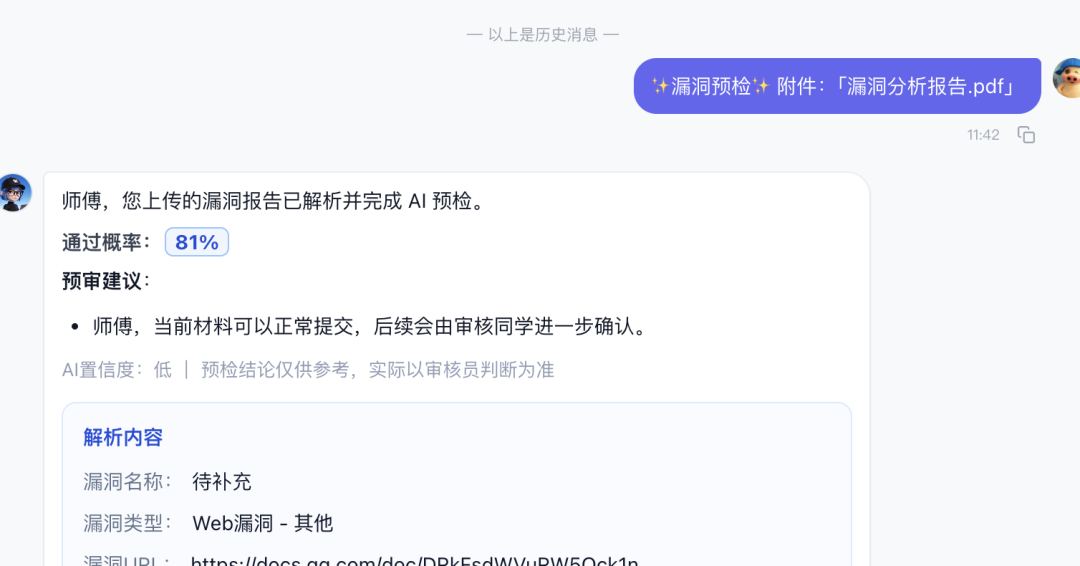This screenshot has width=1080, height=566.
Task: Open the docs.qq.com vulnerability URL link
Action: (x=415, y=560)
